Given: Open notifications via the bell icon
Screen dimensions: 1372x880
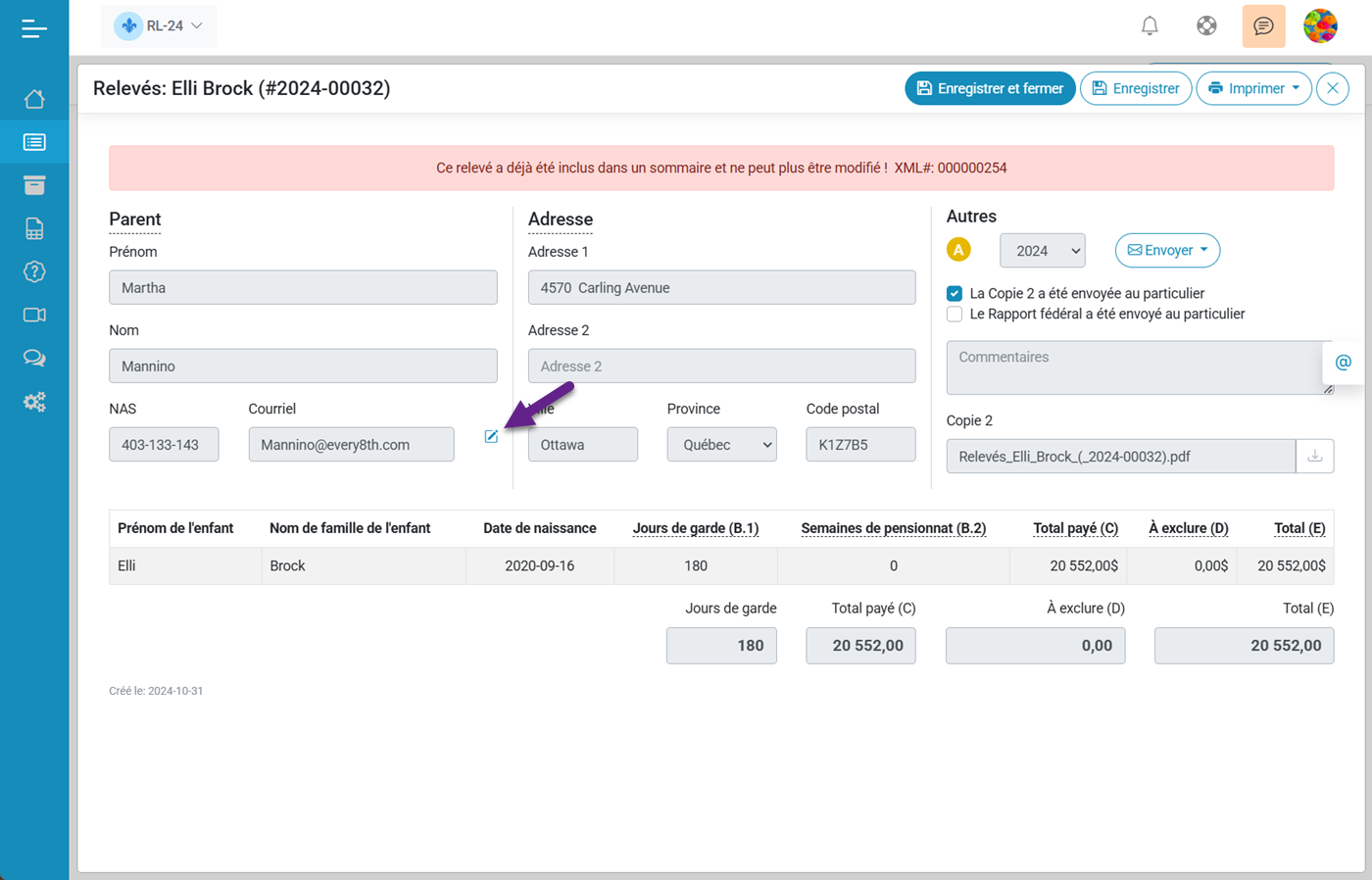Looking at the screenshot, I should point(1150,26).
